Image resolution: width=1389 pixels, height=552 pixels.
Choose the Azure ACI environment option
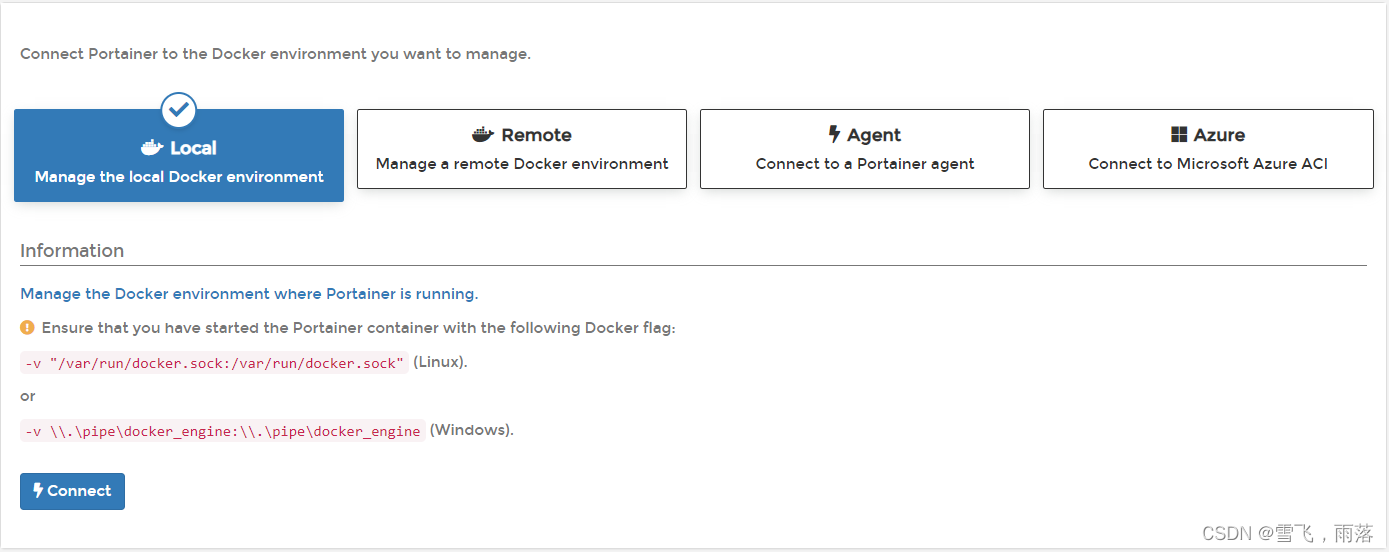point(1208,149)
